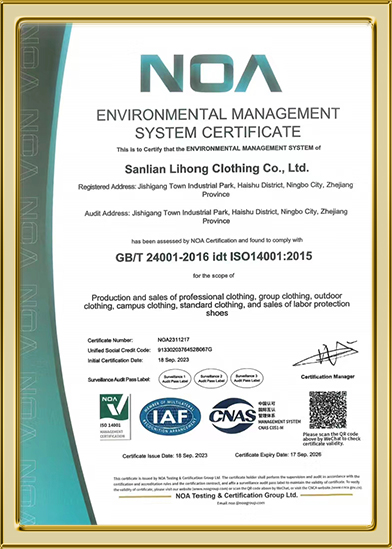Click the NOA ISO 14001 checkmark badge
Image resolution: width=392 pixels, height=549 pixels.
coord(115,417)
